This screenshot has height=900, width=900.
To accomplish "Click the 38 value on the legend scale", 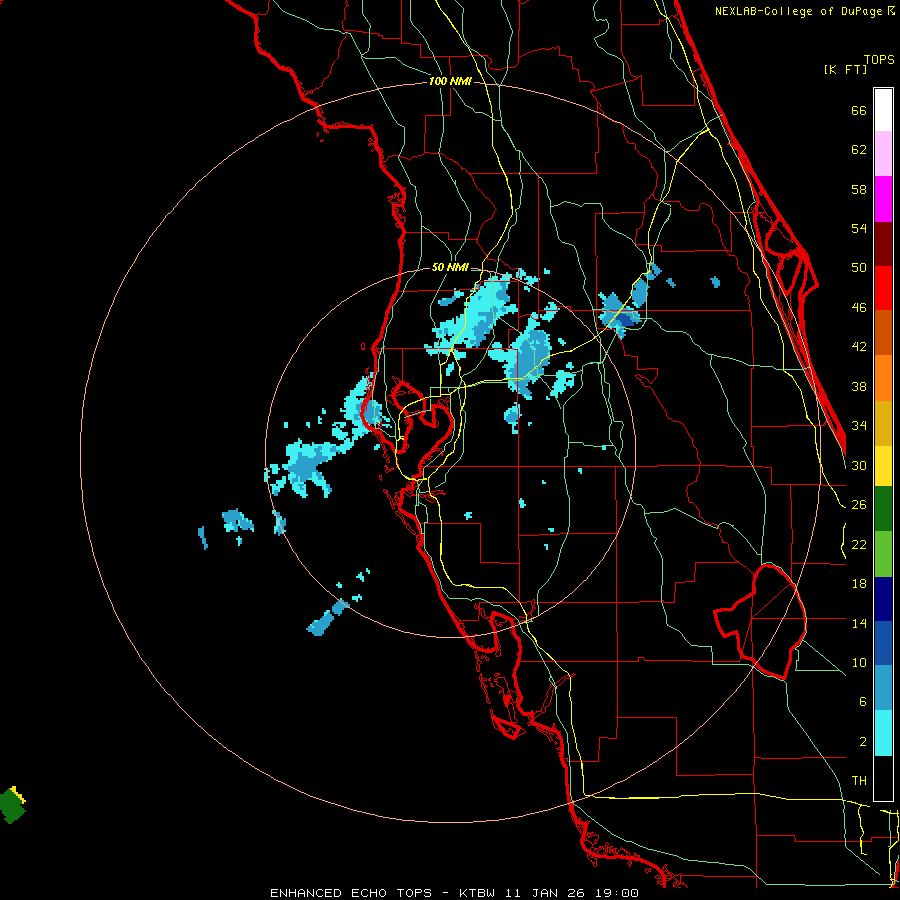I will pyautogui.click(x=859, y=386).
